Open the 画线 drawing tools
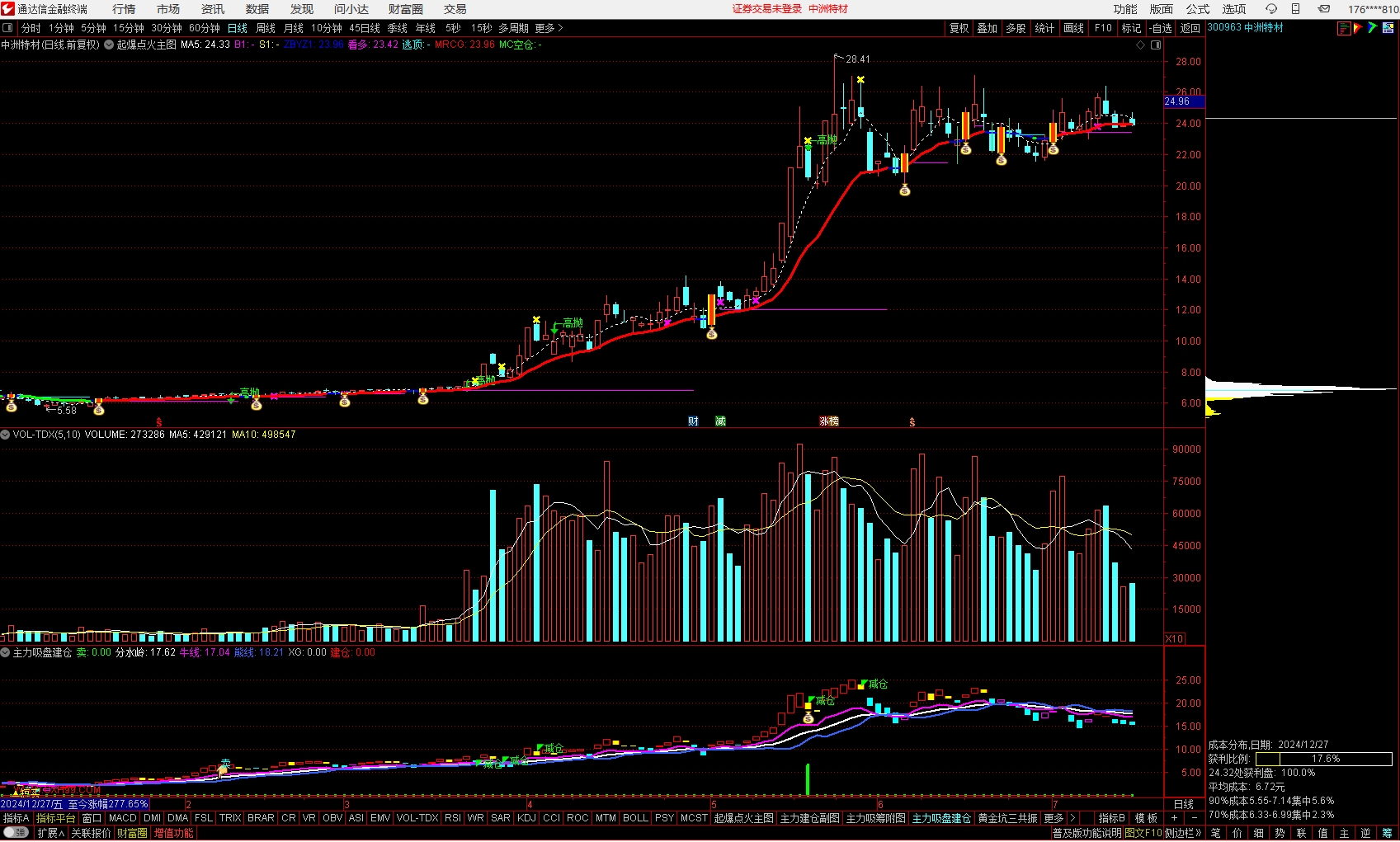The image size is (1400, 842). [1073, 28]
